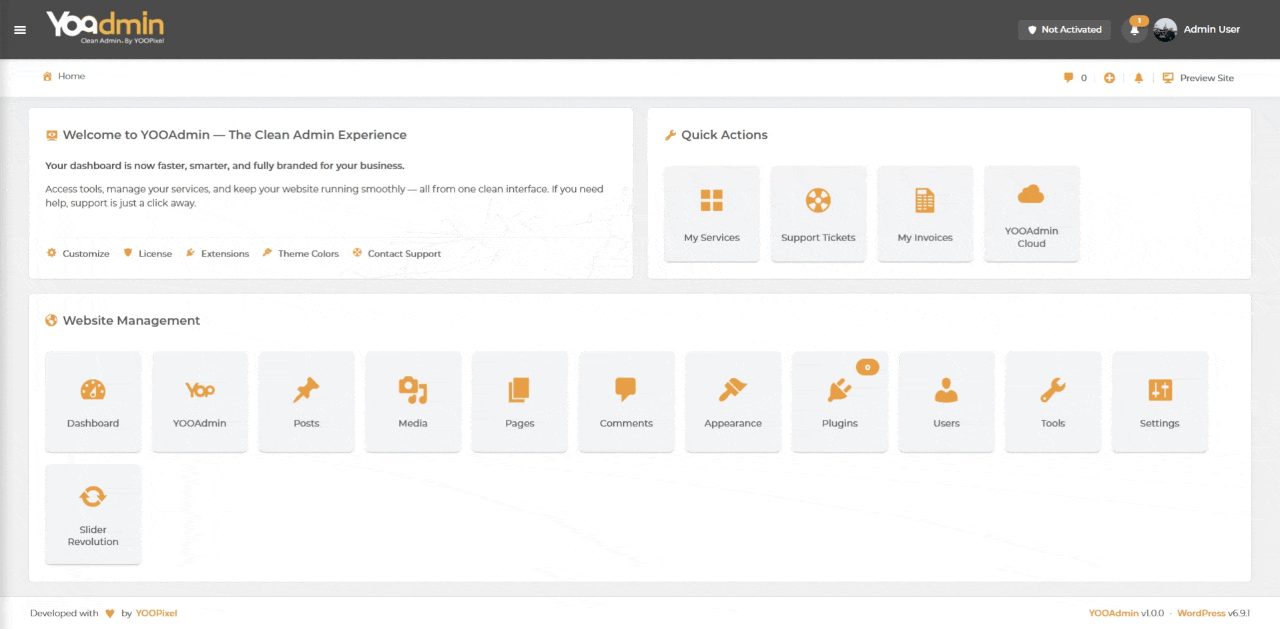This screenshot has width=1280, height=629.
Task: Click the YOOAdmin version footer link
Action: [1113, 613]
